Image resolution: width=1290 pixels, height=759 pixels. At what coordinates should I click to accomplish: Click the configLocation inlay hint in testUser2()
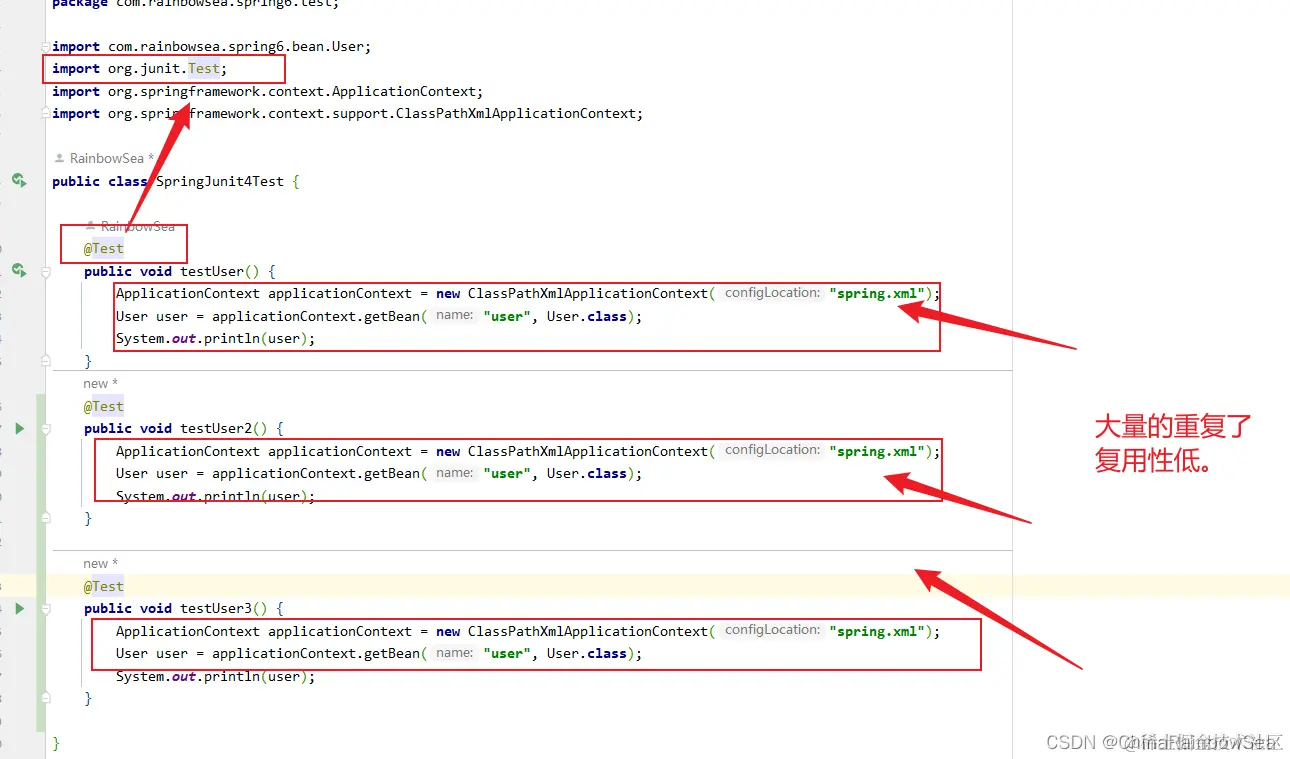(771, 450)
